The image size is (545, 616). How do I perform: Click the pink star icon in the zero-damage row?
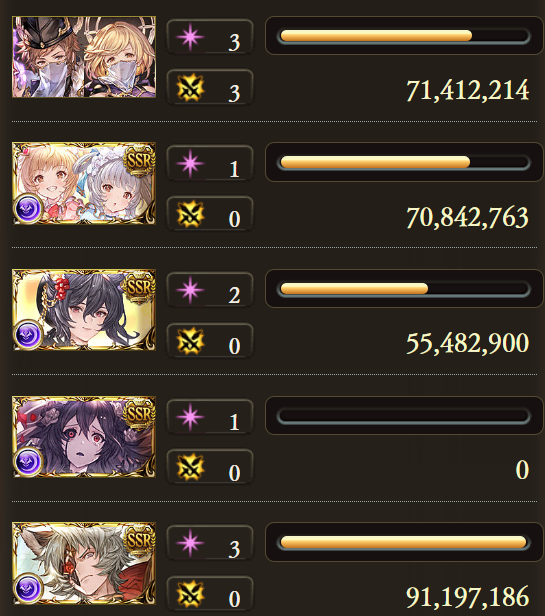(x=190, y=417)
